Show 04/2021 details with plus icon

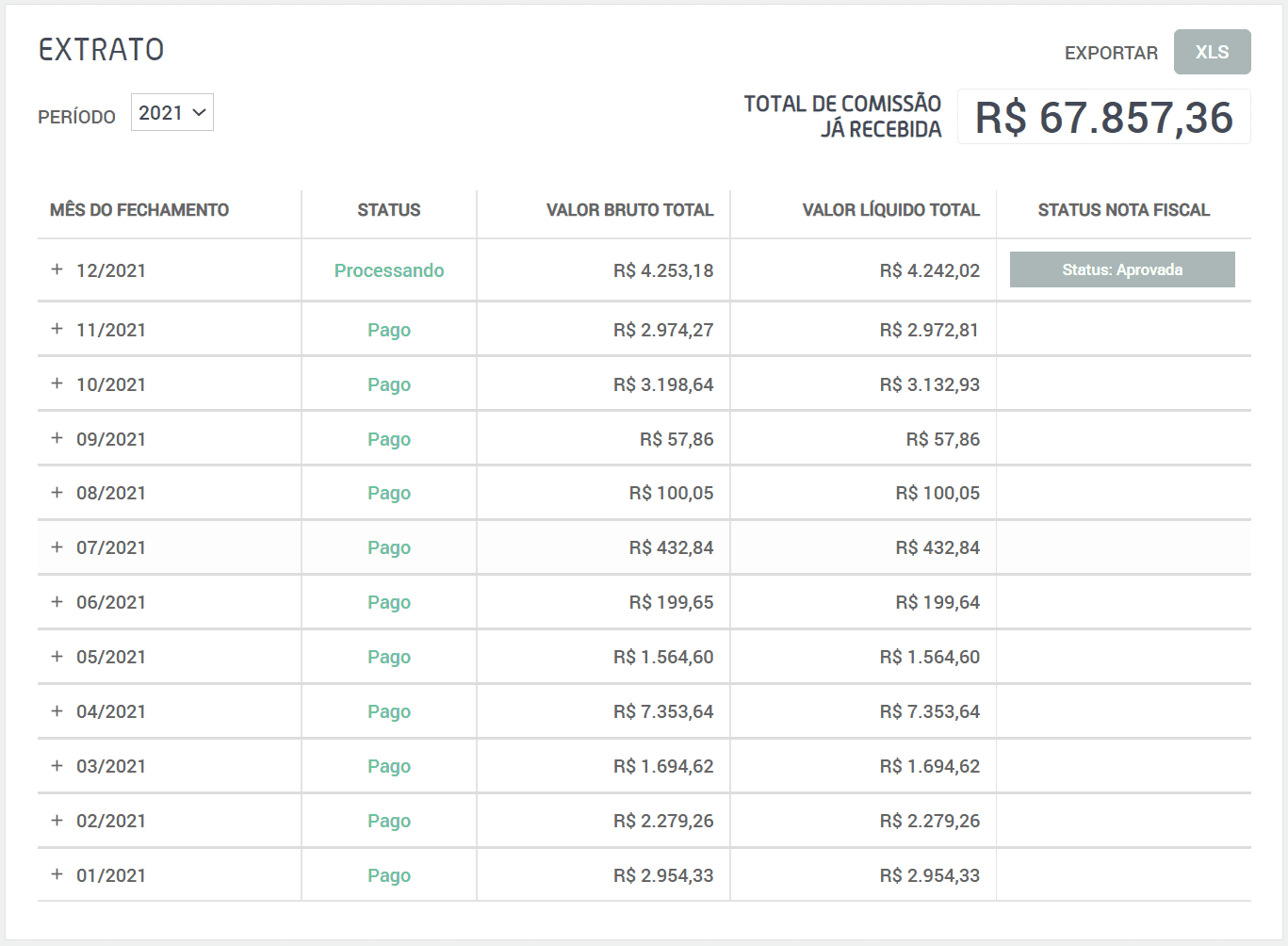pos(57,710)
